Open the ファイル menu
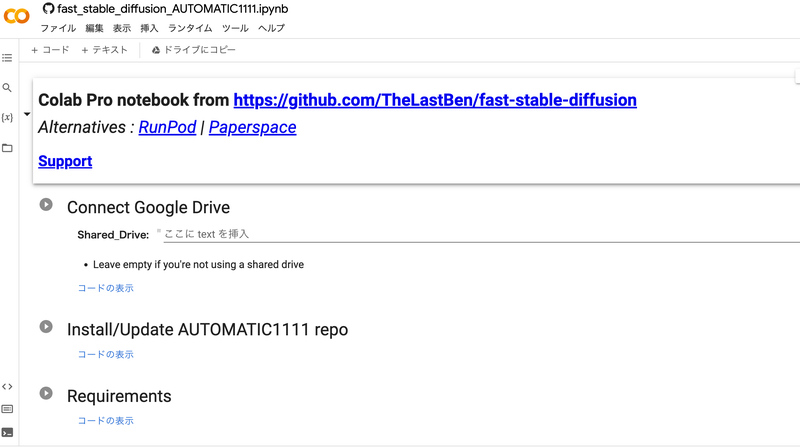The width and height of the screenshot is (800, 447). point(58,28)
